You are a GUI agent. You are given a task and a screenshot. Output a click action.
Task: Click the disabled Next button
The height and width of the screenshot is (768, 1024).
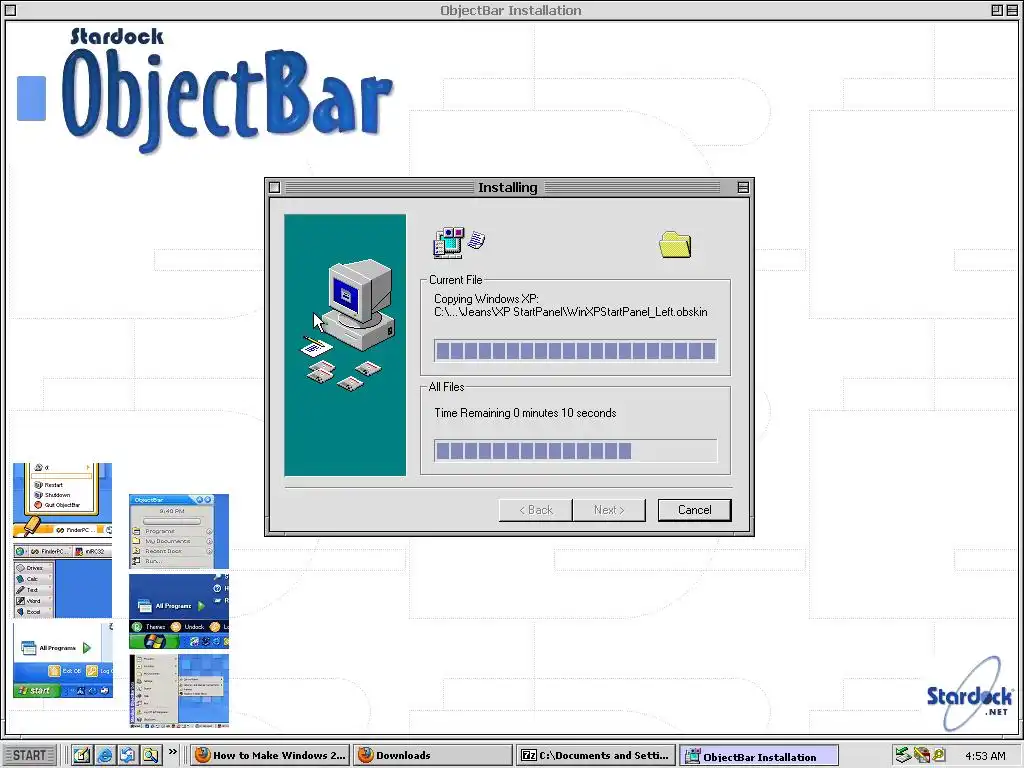[609, 510]
